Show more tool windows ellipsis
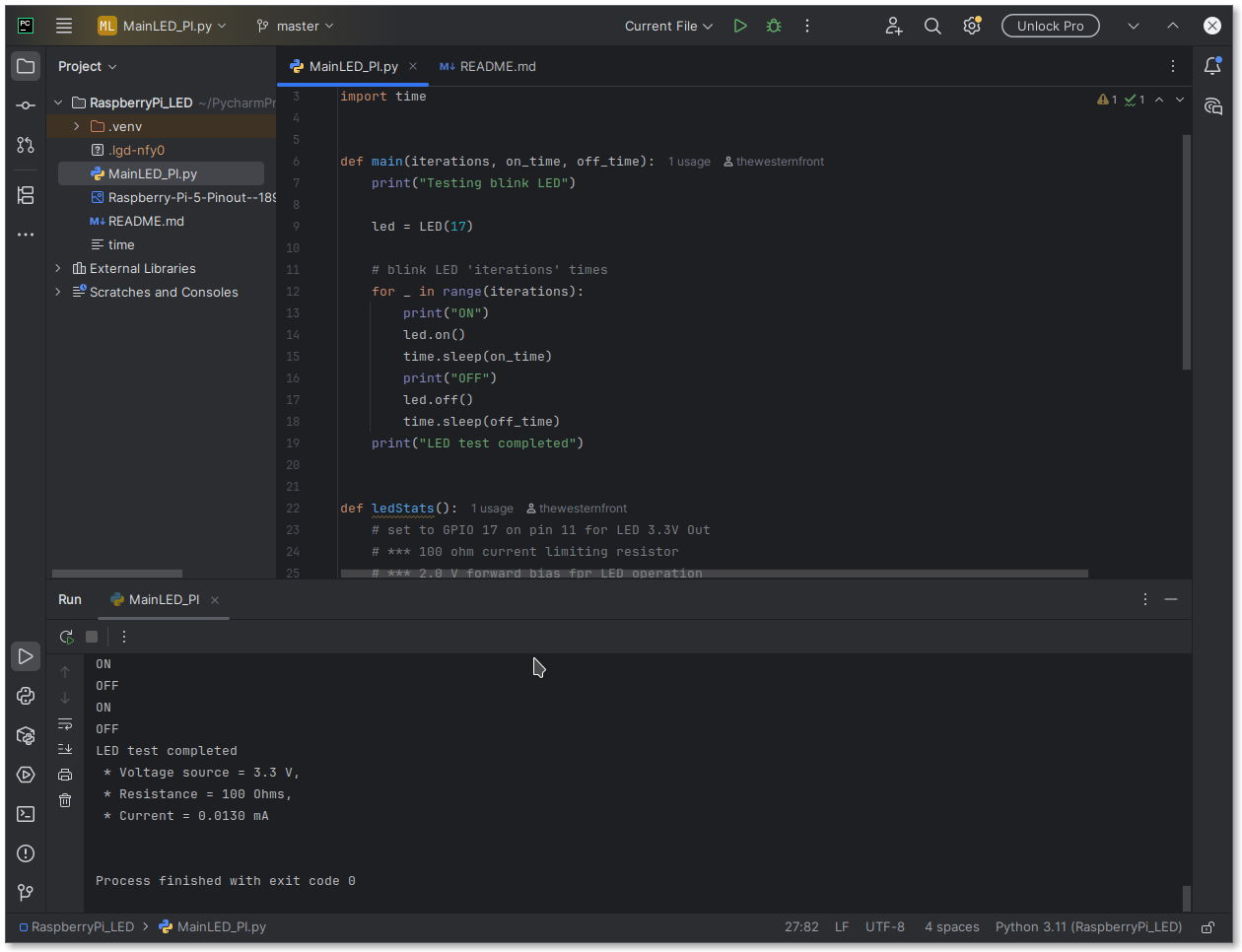 (x=26, y=235)
